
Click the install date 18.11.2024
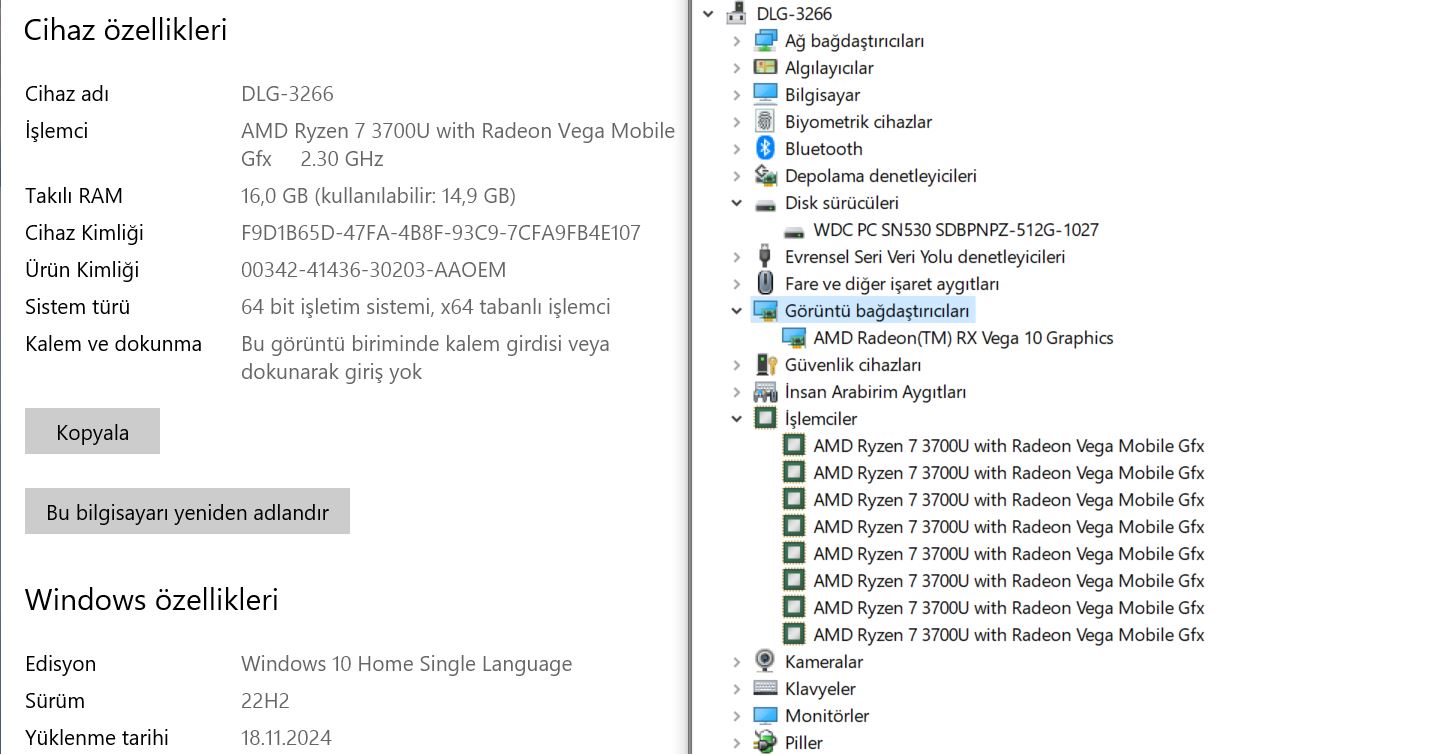coord(286,738)
